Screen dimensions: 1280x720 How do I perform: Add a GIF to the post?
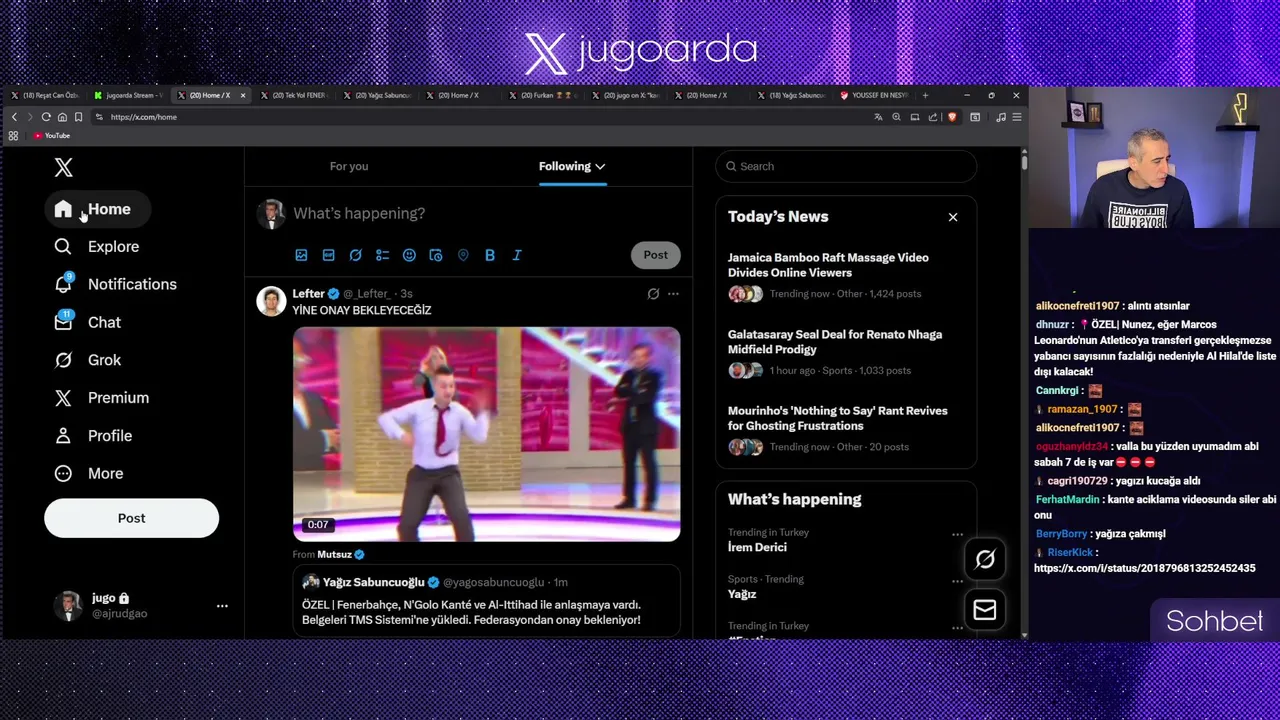pos(328,255)
